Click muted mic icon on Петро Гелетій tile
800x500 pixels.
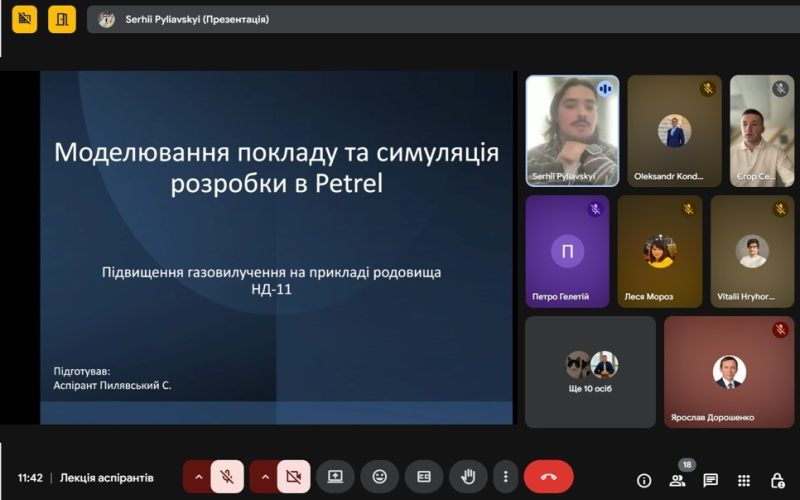595,209
